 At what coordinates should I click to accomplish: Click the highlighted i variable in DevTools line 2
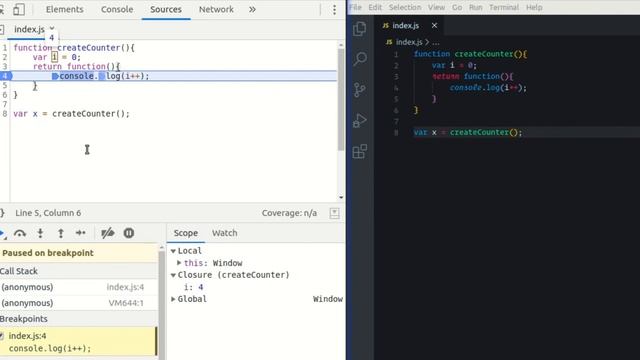coord(54,57)
